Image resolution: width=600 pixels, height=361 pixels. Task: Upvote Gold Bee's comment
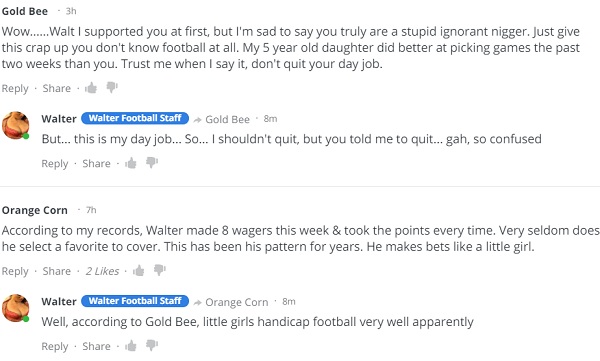click(91, 88)
